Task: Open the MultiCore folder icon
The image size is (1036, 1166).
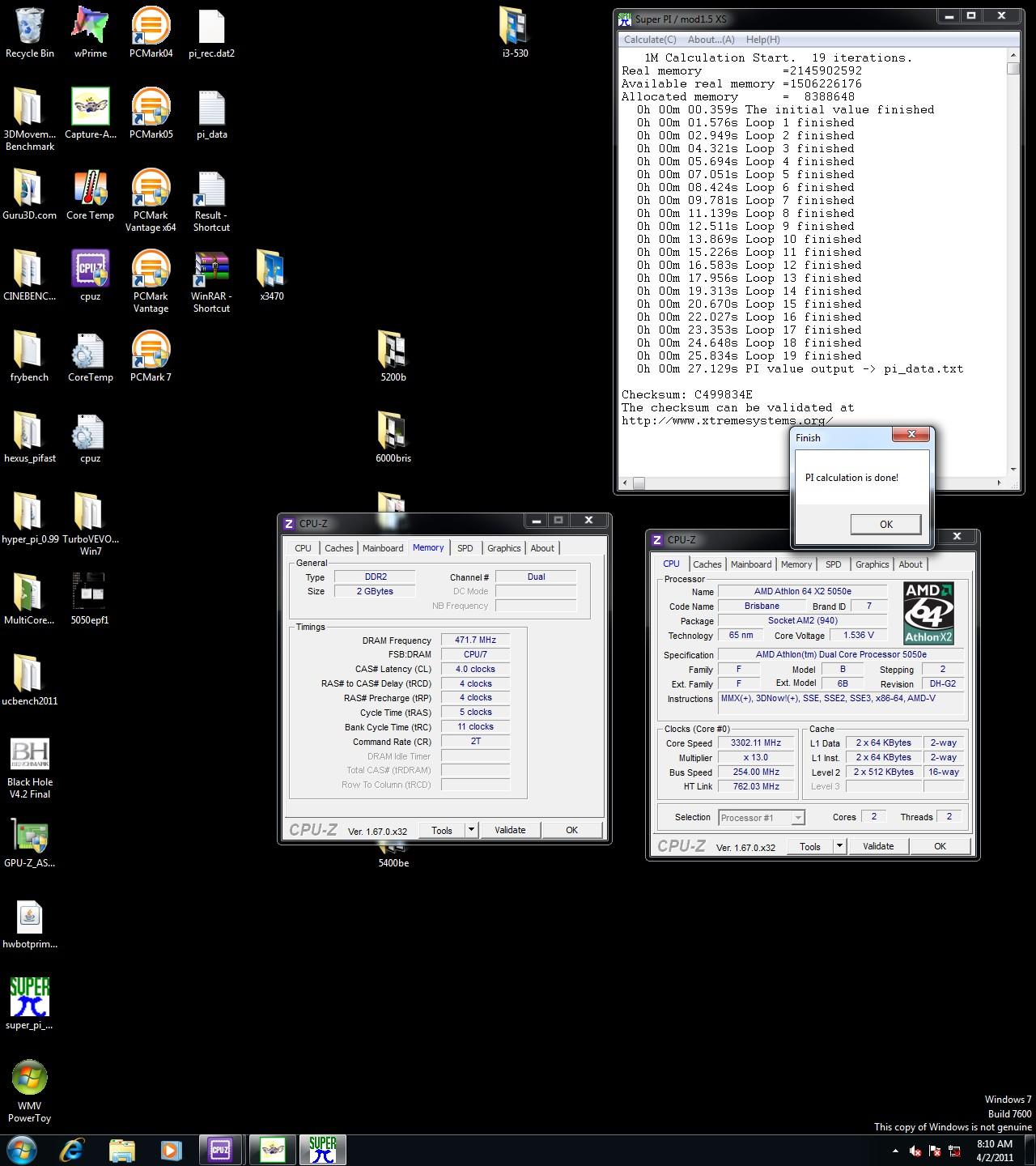Action: pyautogui.click(x=30, y=599)
